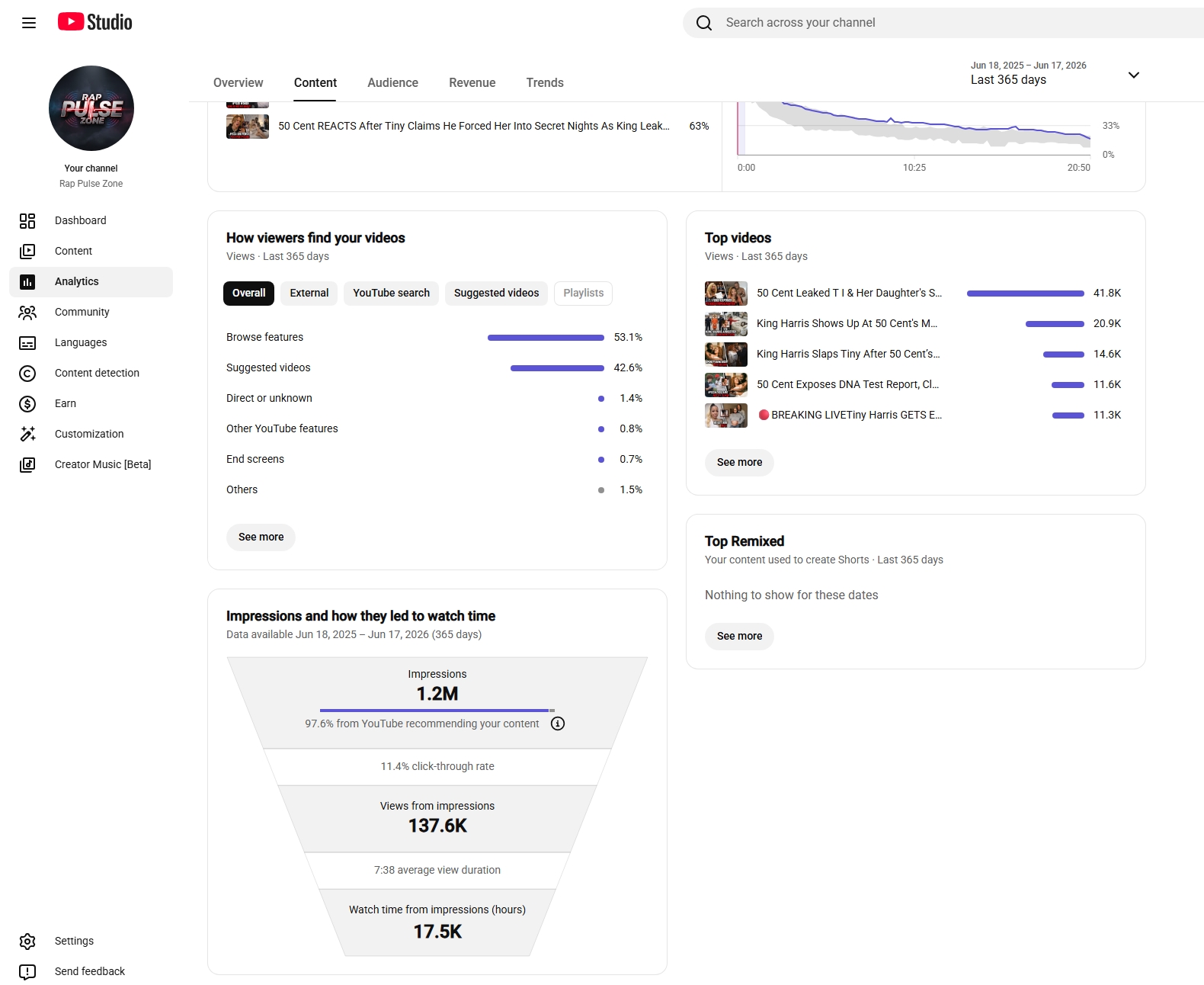This screenshot has width=1204, height=985.
Task: Select the Overall traffic source chip
Action: tap(248, 293)
